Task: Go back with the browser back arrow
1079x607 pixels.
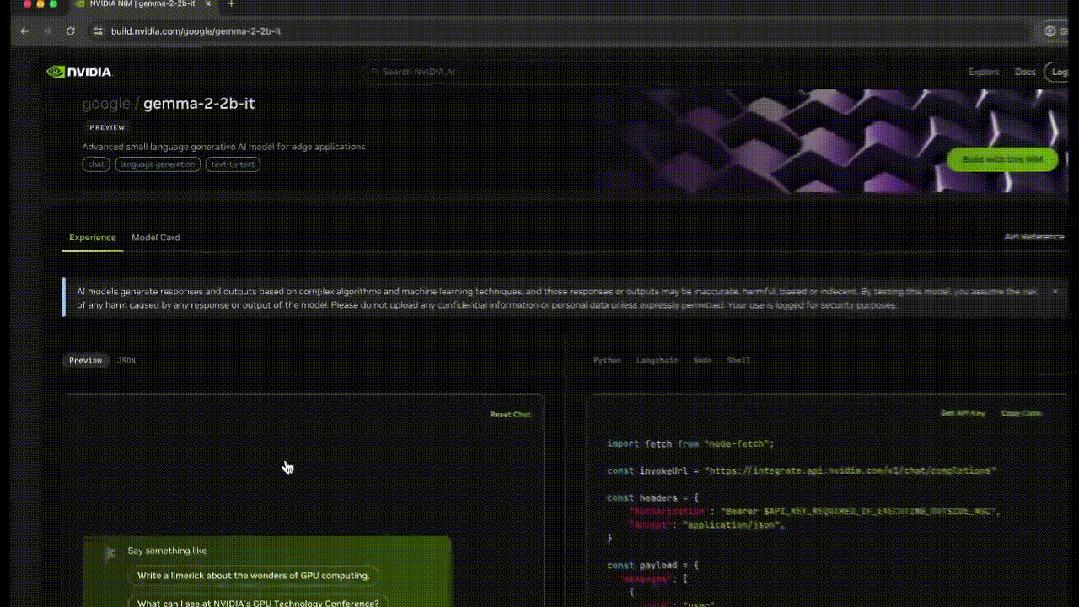Action: click(x=25, y=31)
